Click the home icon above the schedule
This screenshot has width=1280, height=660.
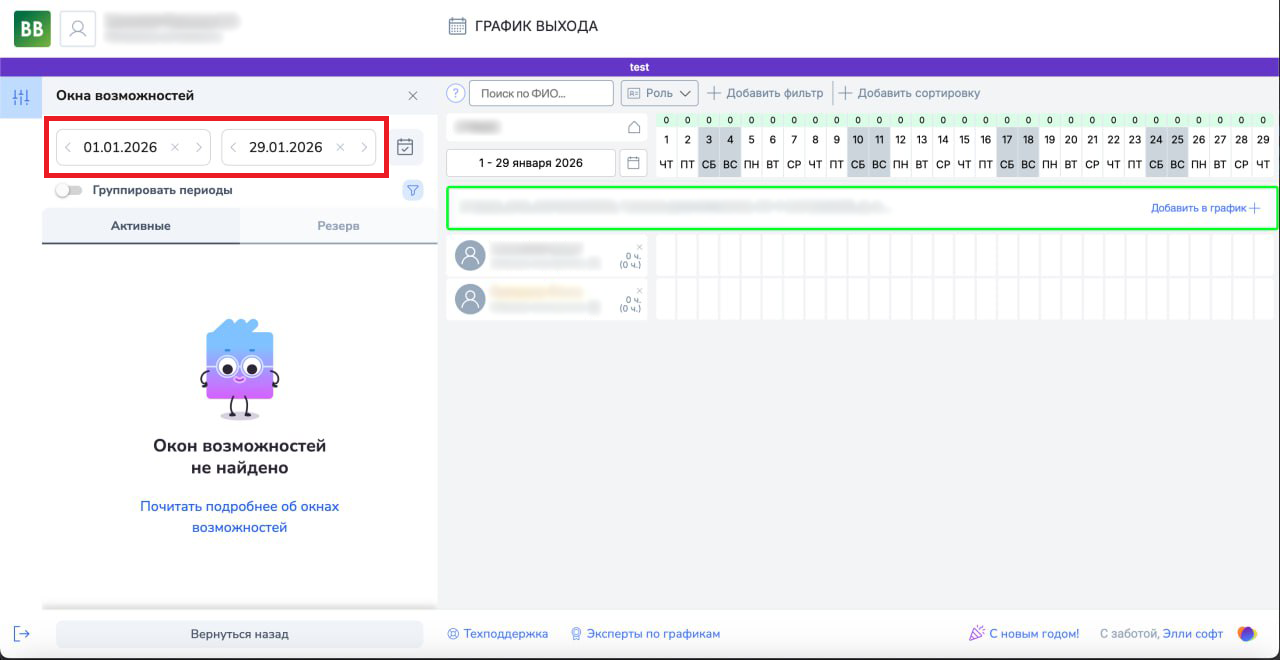pos(633,127)
